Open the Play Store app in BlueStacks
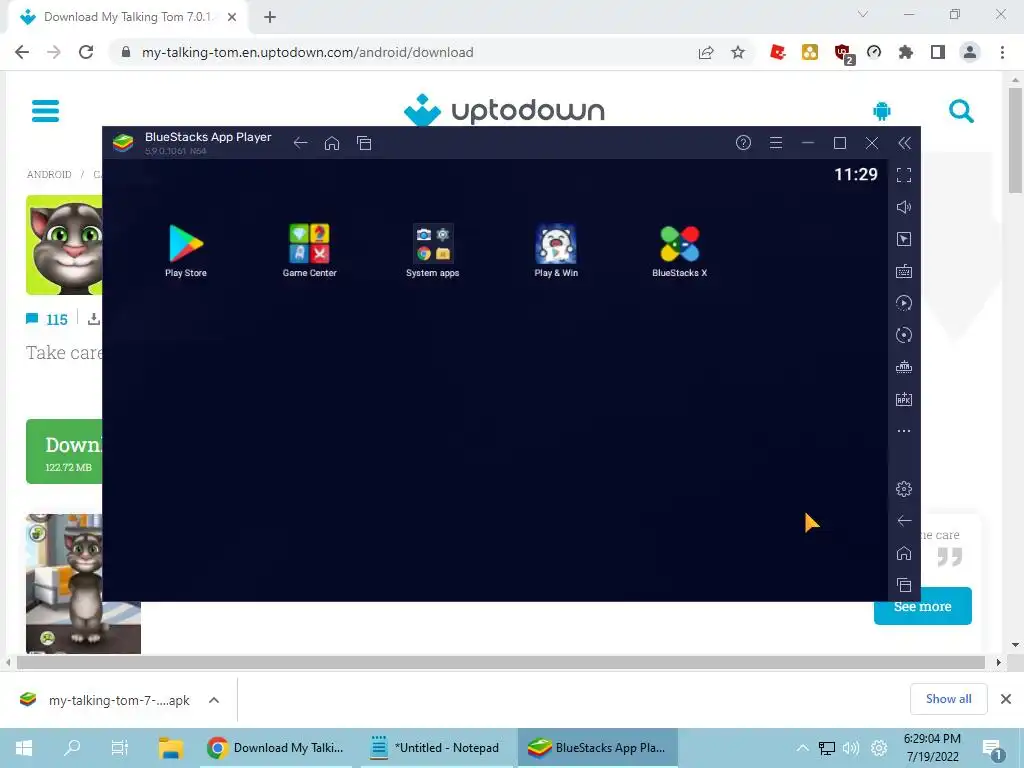The width and height of the screenshot is (1024, 768). (186, 251)
